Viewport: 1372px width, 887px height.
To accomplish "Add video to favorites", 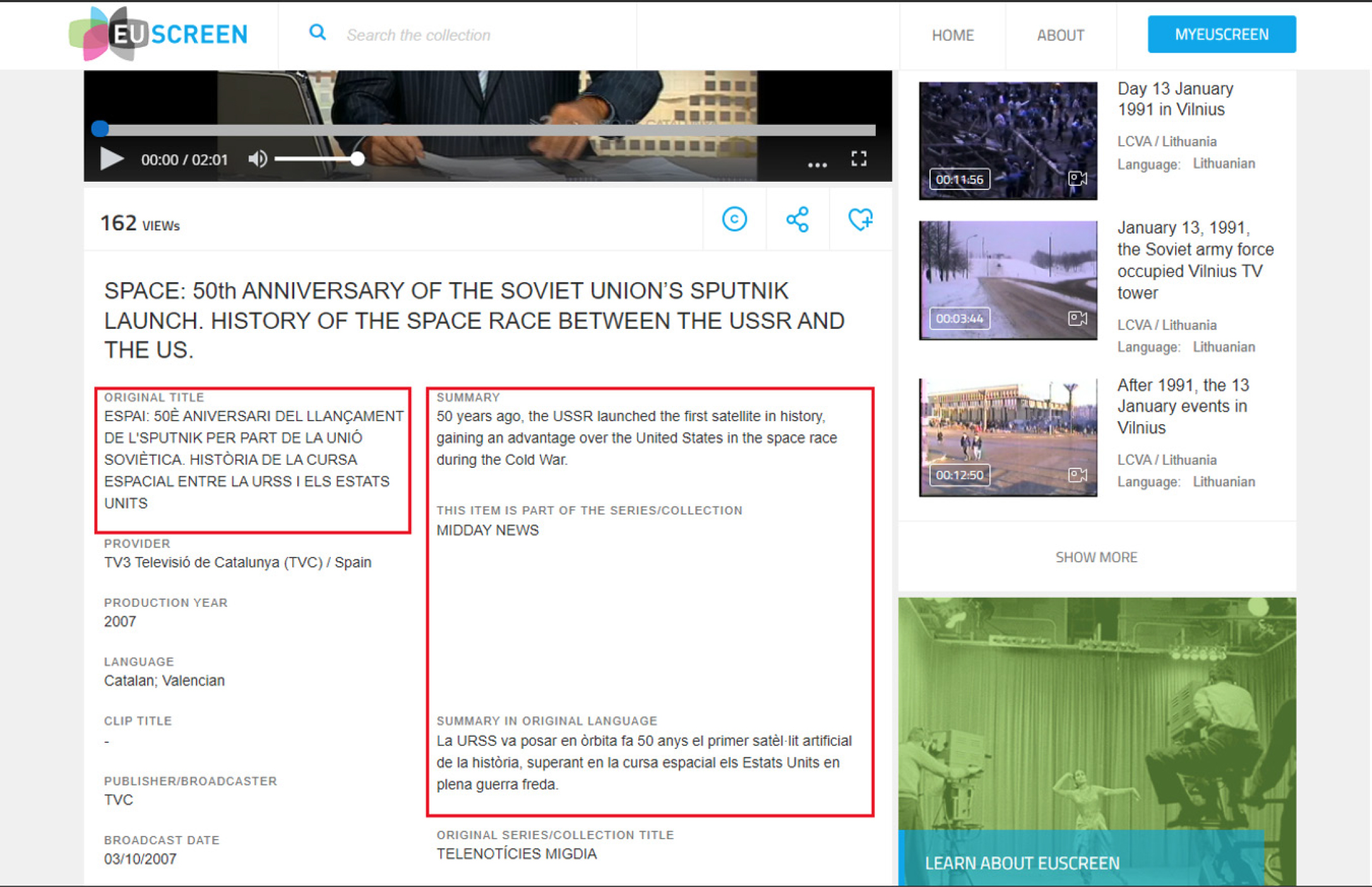I will [x=860, y=219].
